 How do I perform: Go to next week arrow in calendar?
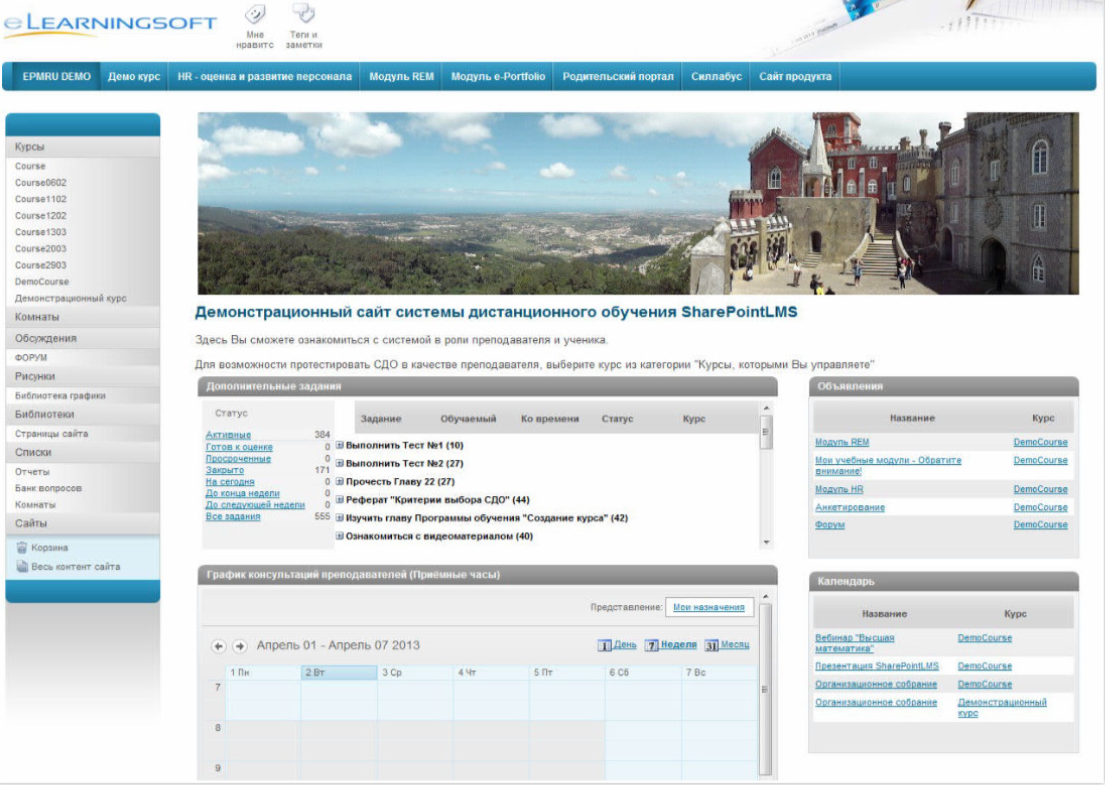click(240, 645)
